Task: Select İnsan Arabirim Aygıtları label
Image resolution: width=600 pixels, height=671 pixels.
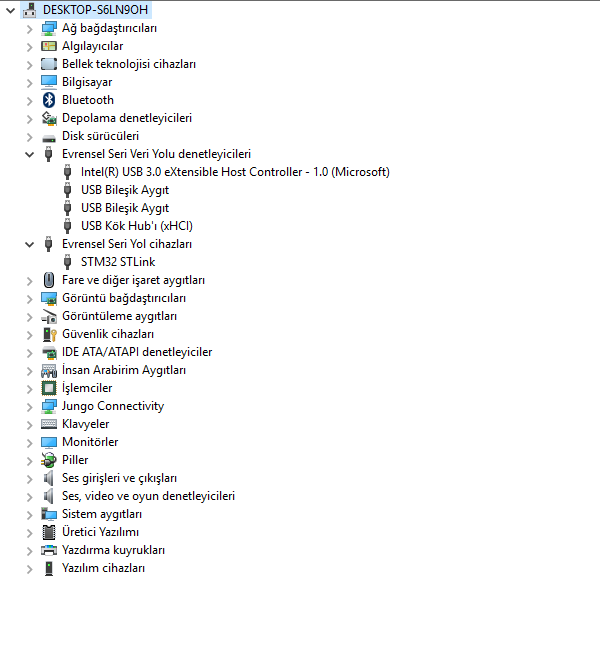Action: coord(124,370)
